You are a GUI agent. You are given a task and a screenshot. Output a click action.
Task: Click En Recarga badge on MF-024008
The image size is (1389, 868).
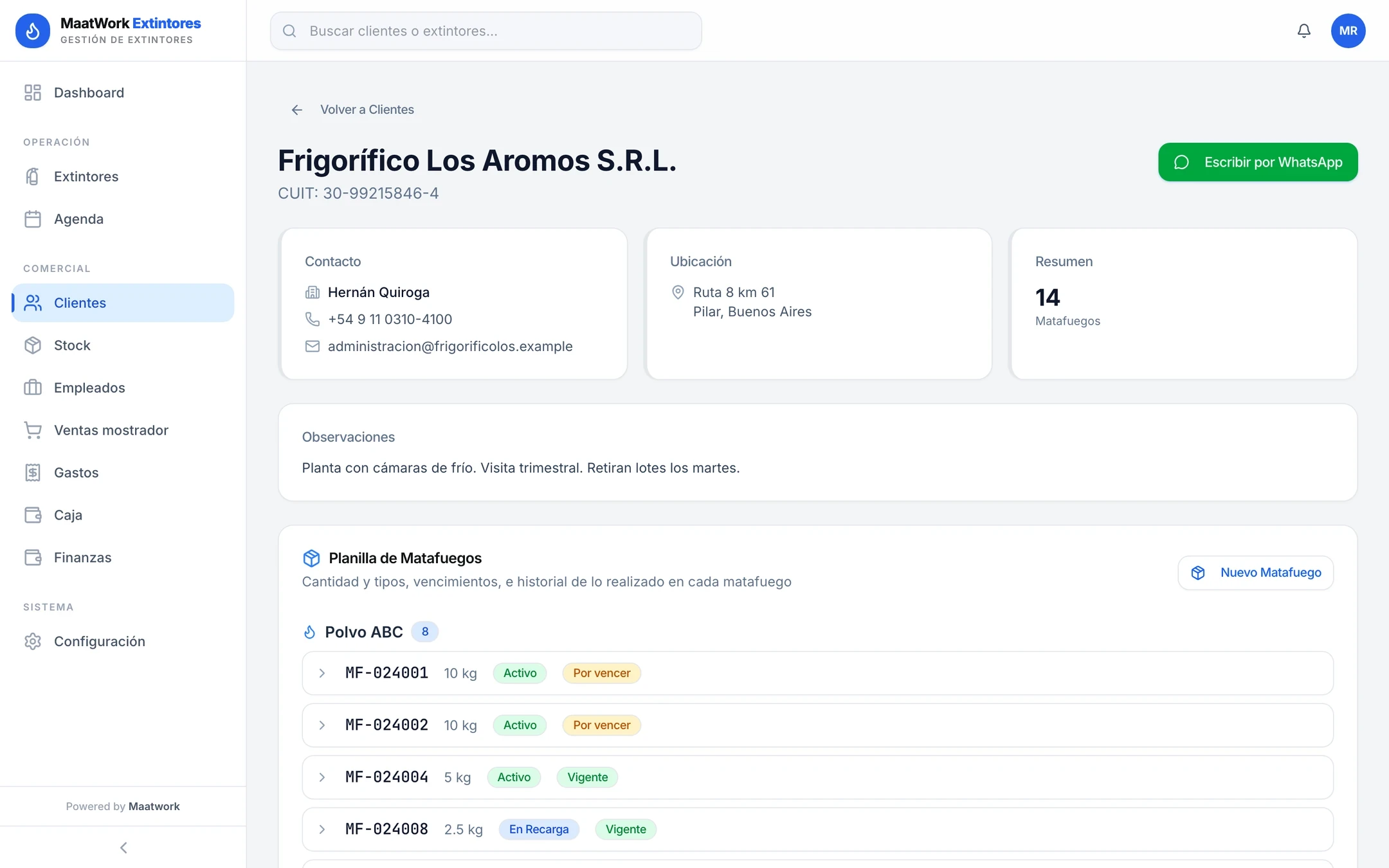539,829
